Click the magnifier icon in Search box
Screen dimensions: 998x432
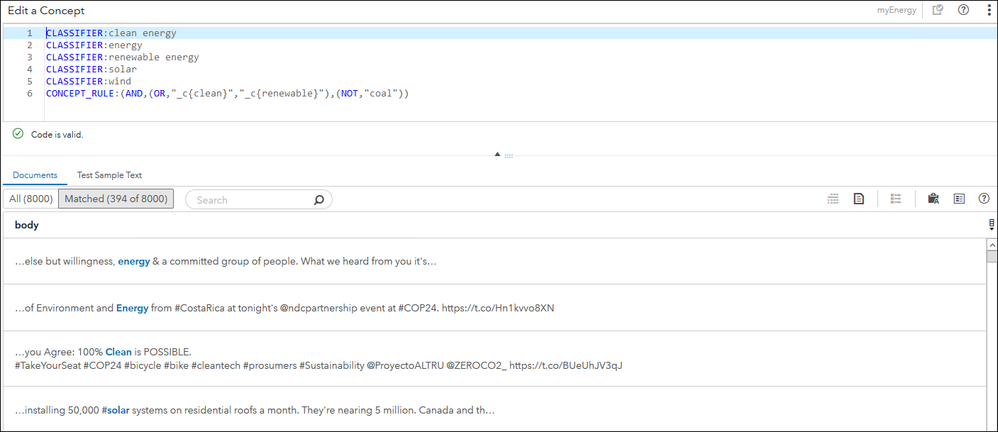[x=319, y=200]
